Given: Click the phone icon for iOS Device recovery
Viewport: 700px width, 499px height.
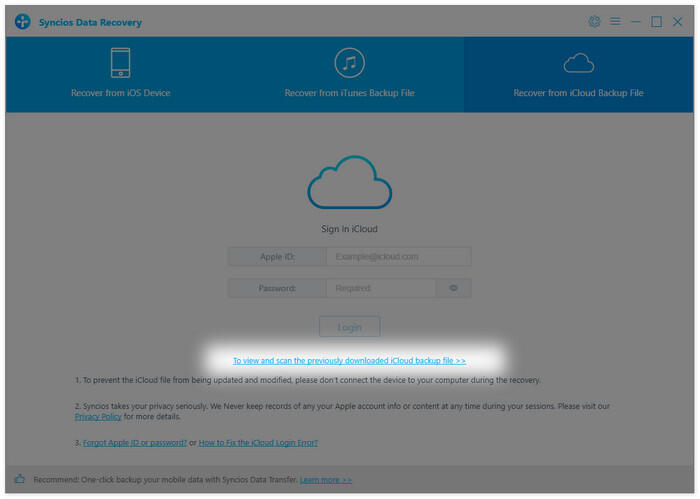Looking at the screenshot, I should 120,63.
